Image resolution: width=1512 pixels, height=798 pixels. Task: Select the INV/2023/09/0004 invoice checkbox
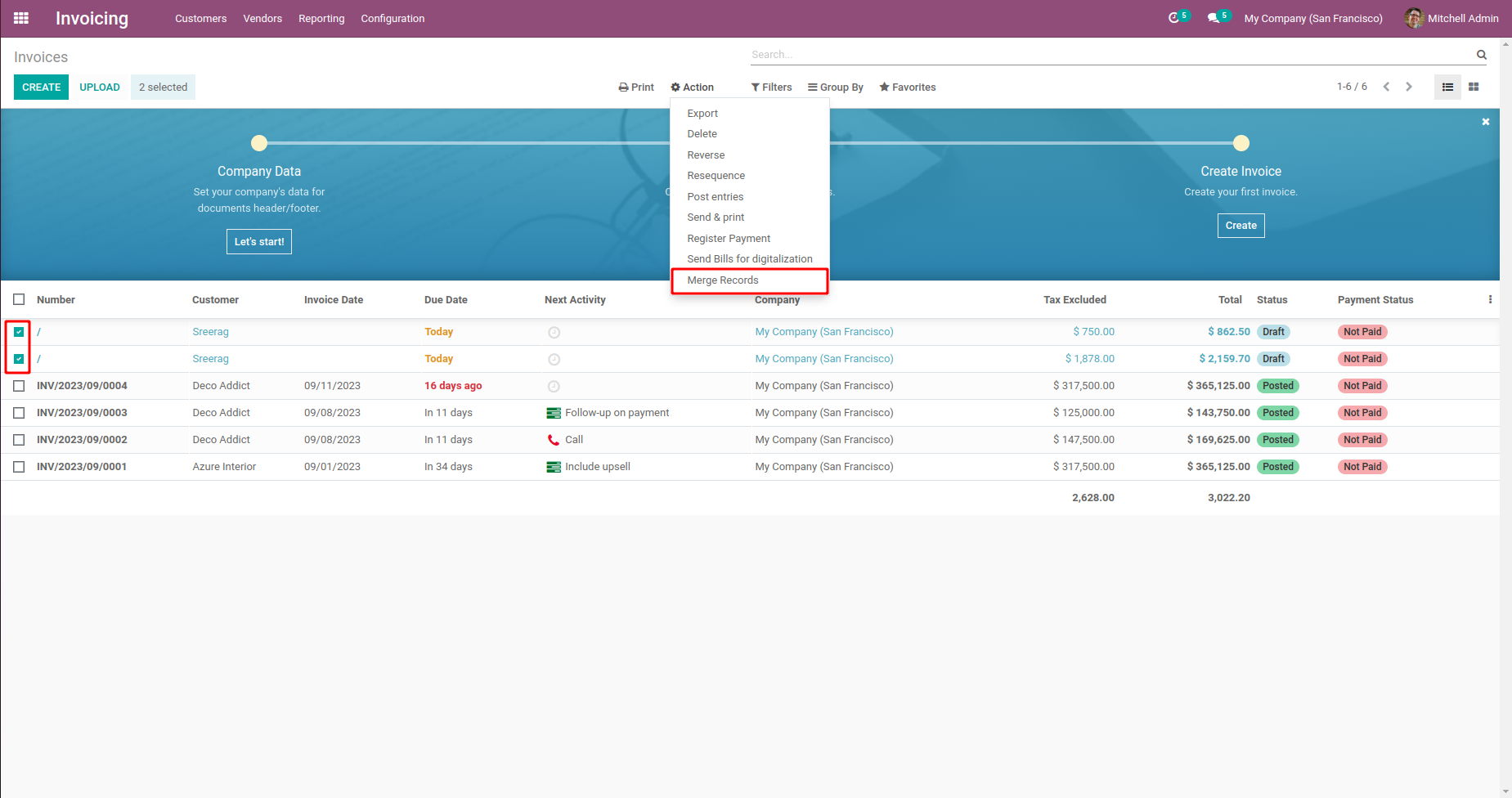[x=19, y=386]
